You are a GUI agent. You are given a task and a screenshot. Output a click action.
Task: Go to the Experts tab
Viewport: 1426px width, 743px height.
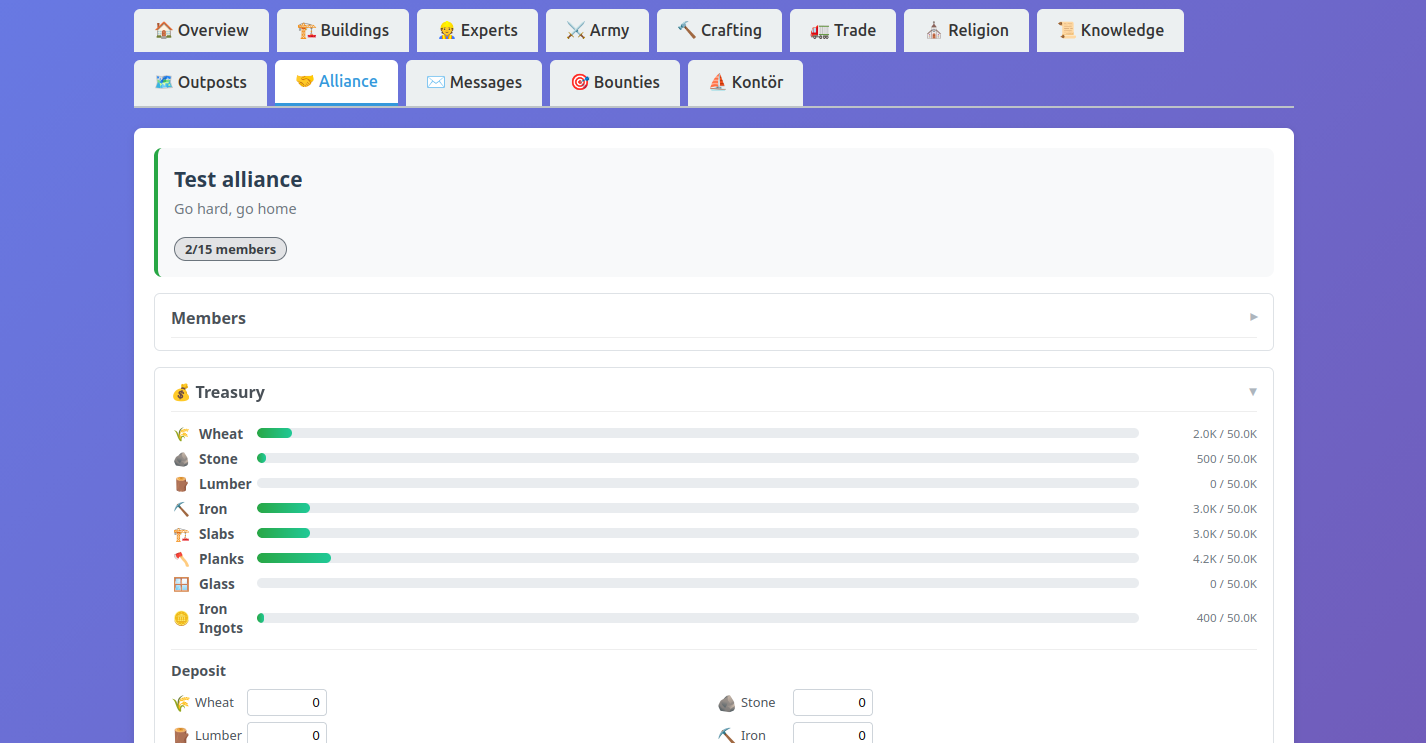pyautogui.click(x=477, y=30)
